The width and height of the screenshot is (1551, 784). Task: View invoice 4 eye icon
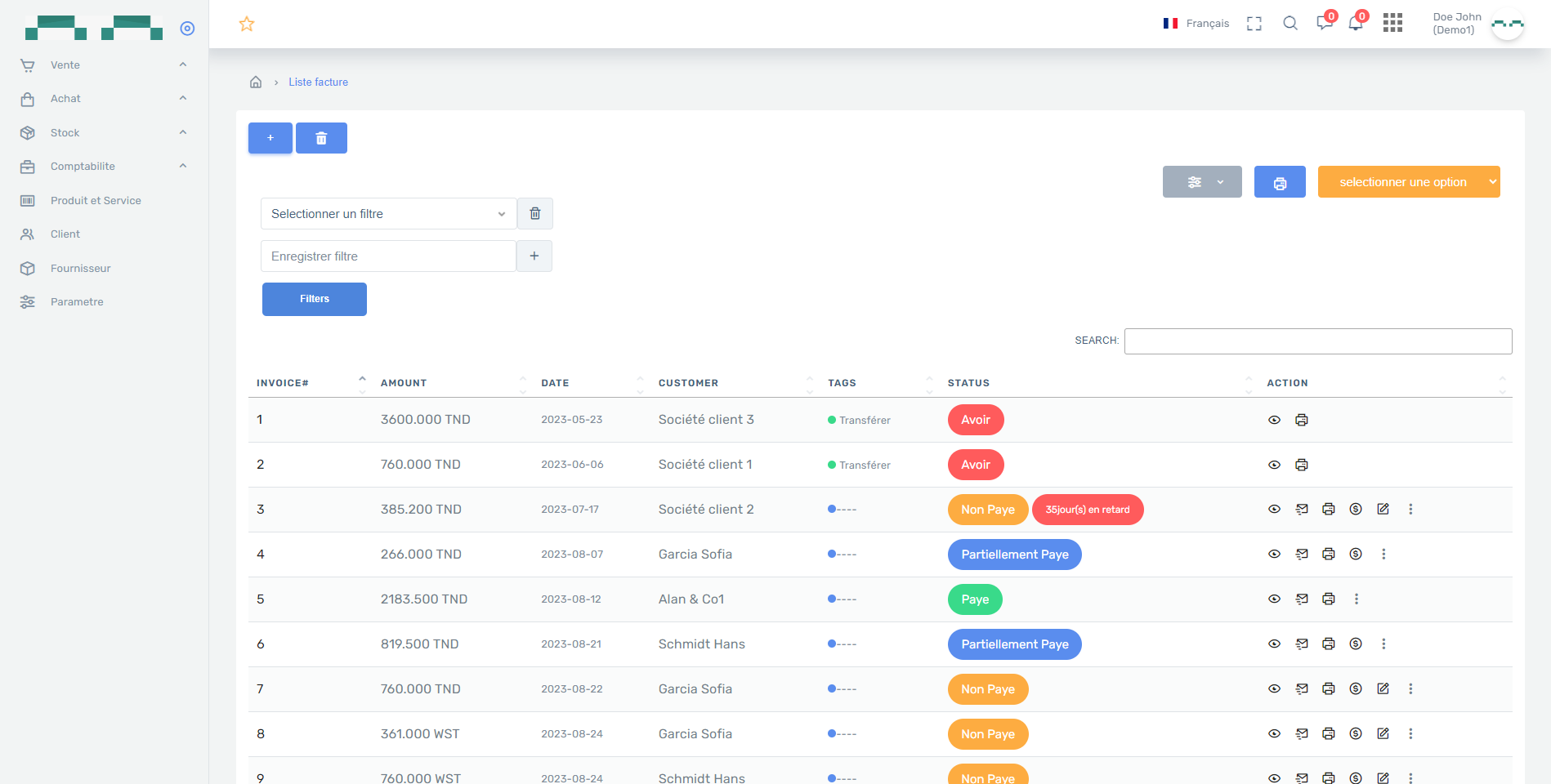click(x=1274, y=554)
